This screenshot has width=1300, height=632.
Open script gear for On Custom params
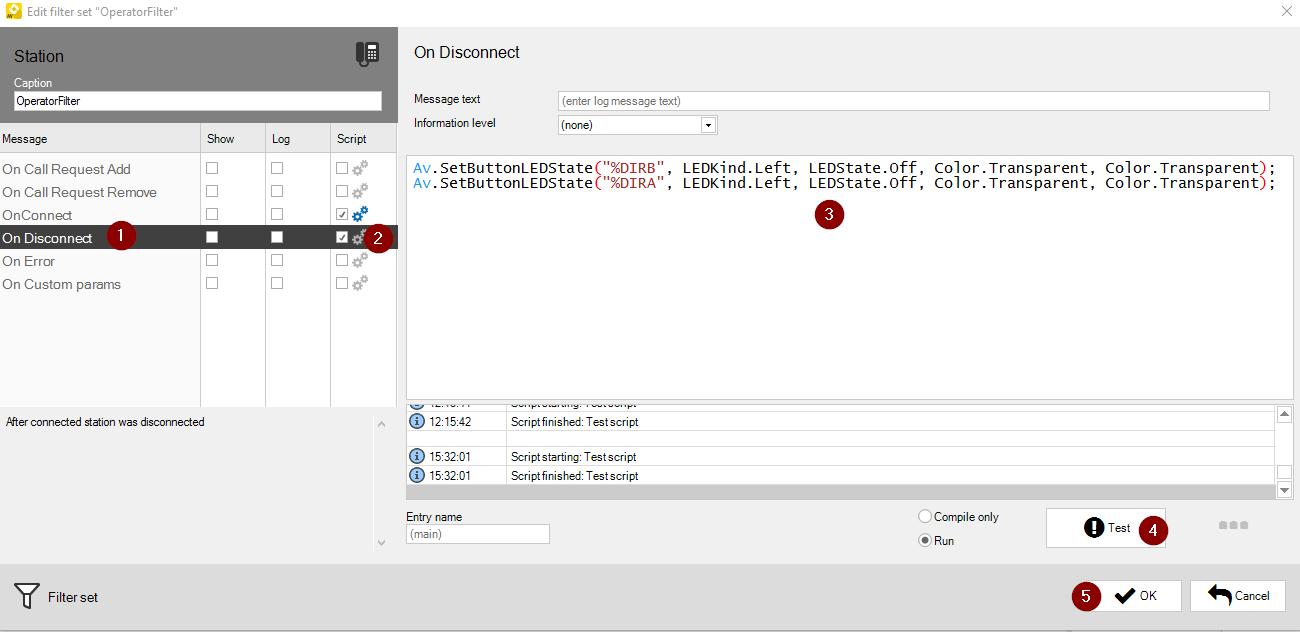coord(360,284)
